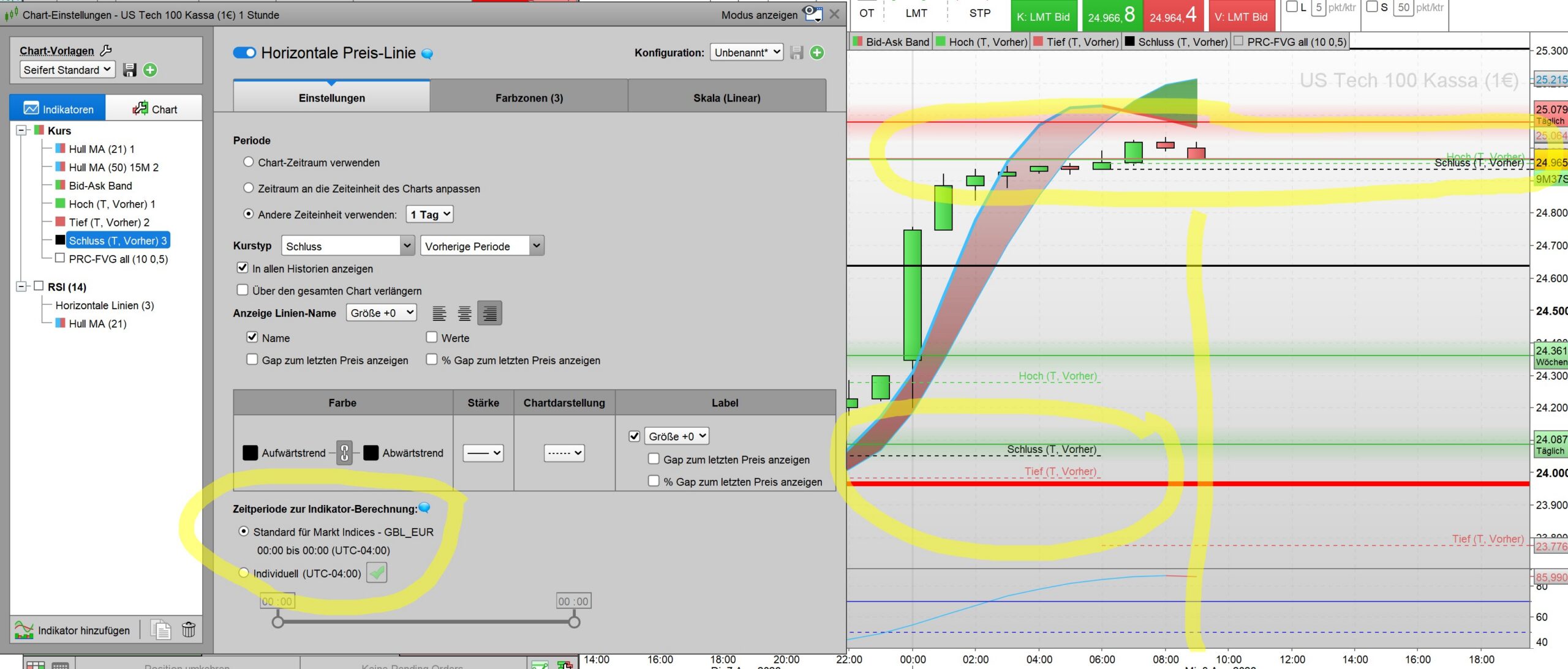Collapse the Kurs tree node

click(22, 130)
